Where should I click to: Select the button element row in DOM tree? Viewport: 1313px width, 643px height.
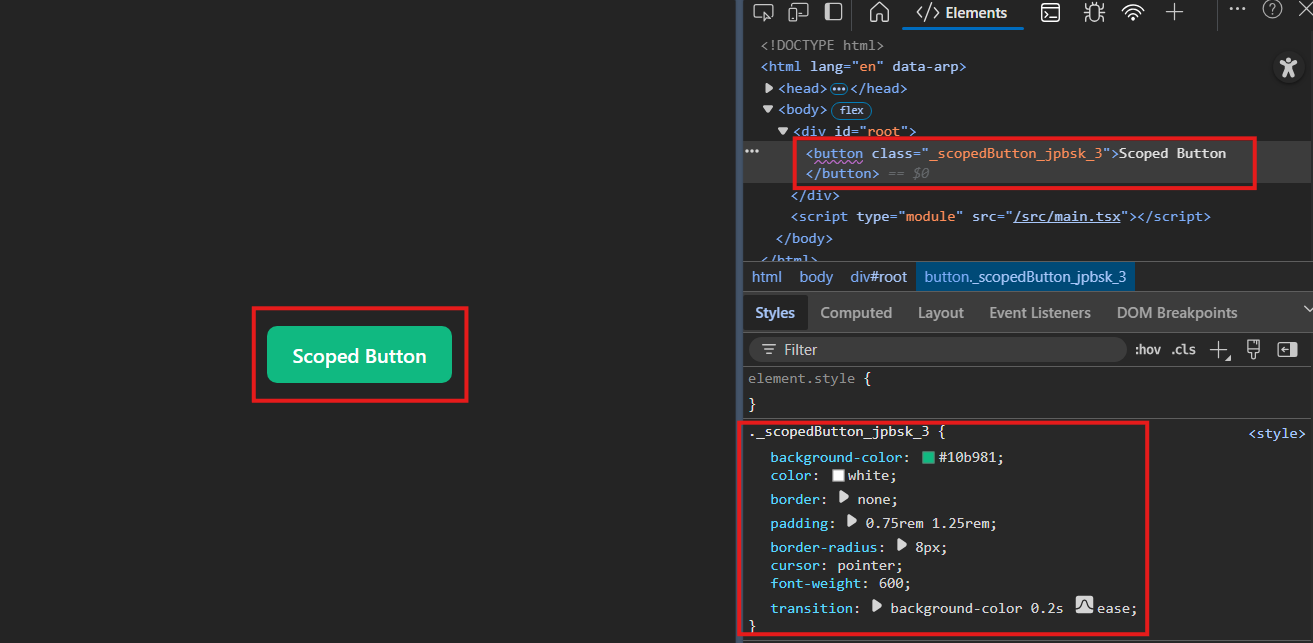(1027, 163)
